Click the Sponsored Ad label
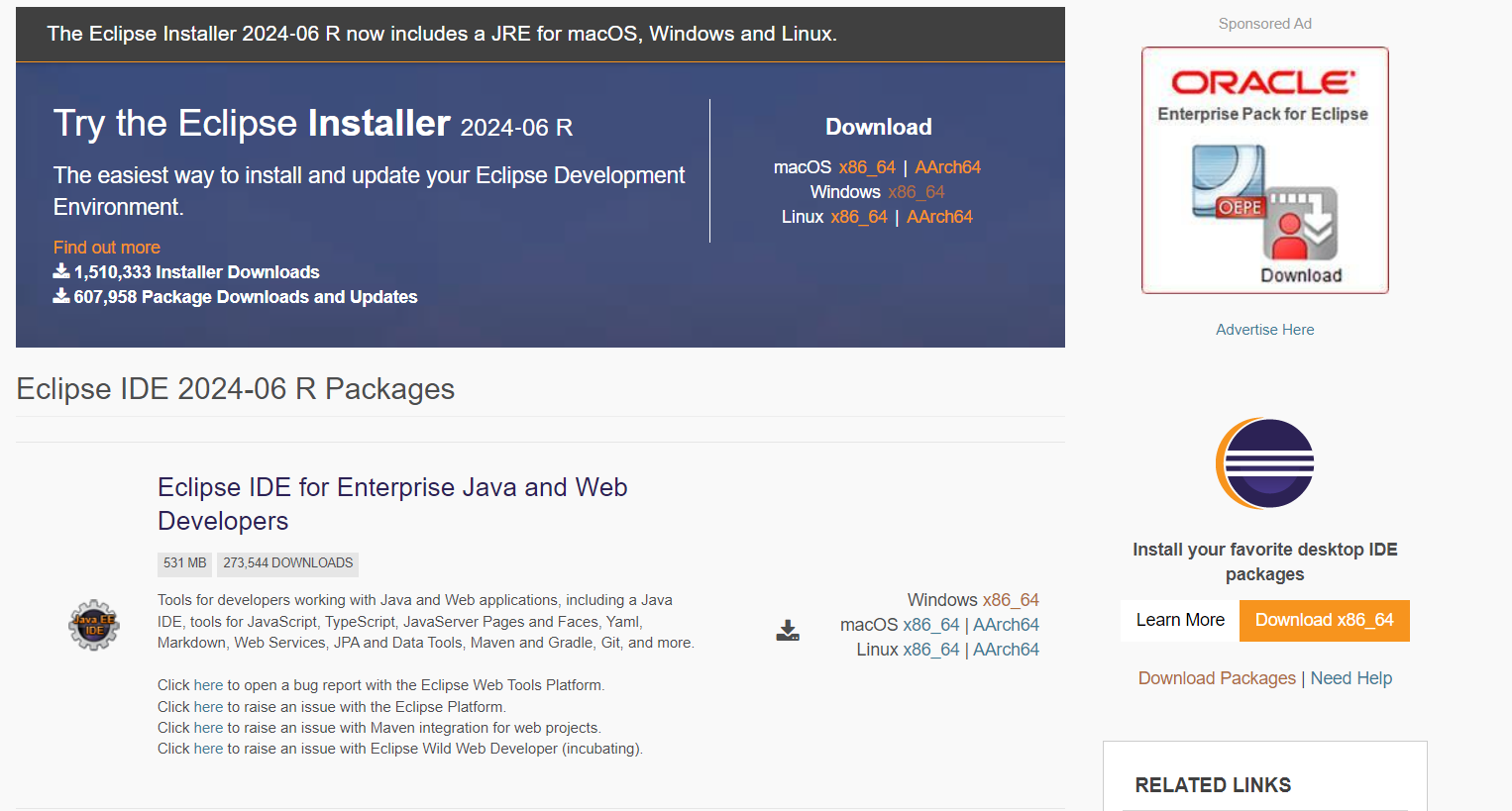The image size is (1512, 811). coord(1265,24)
